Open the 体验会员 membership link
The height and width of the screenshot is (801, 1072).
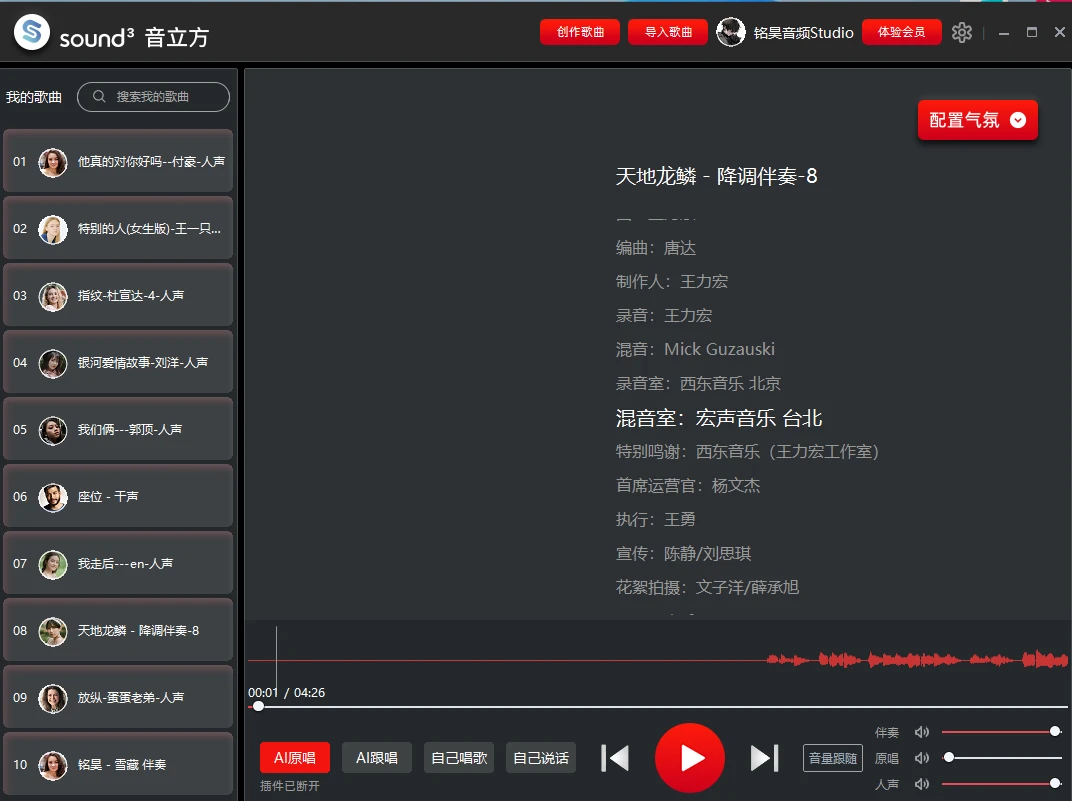click(901, 31)
